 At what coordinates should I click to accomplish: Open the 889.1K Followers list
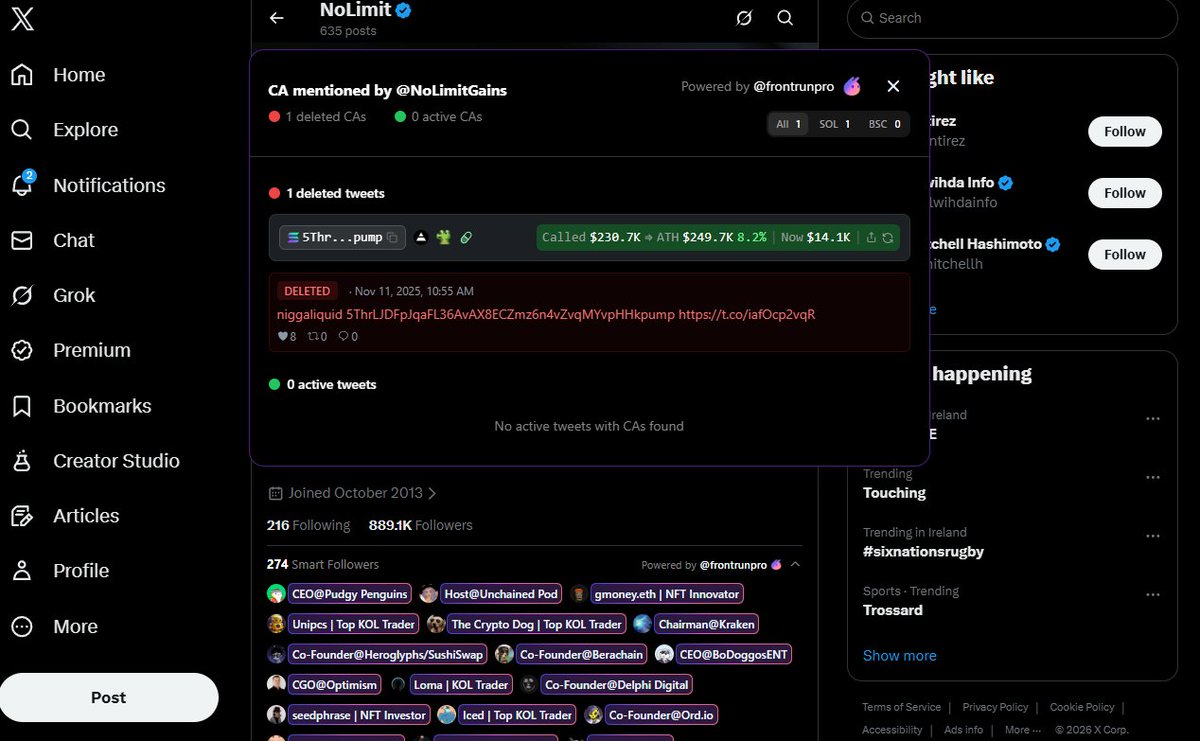pos(420,525)
